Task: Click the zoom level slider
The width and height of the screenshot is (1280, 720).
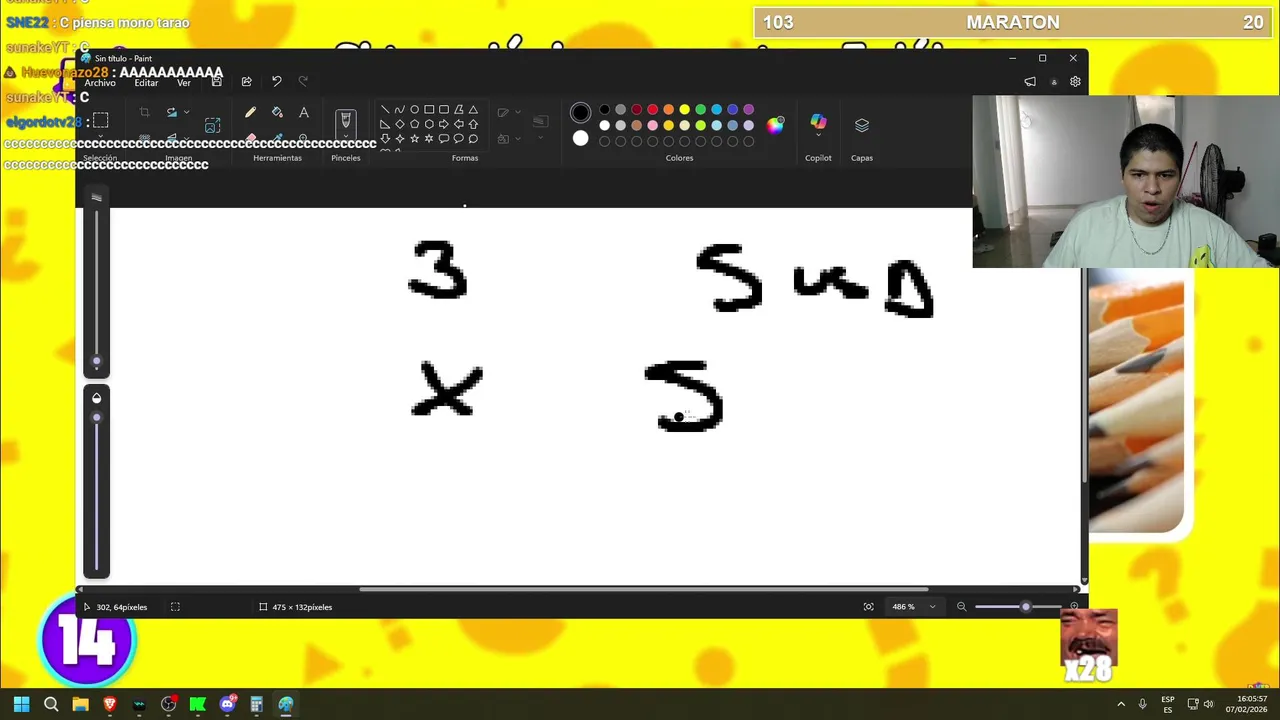Action: click(x=1020, y=607)
